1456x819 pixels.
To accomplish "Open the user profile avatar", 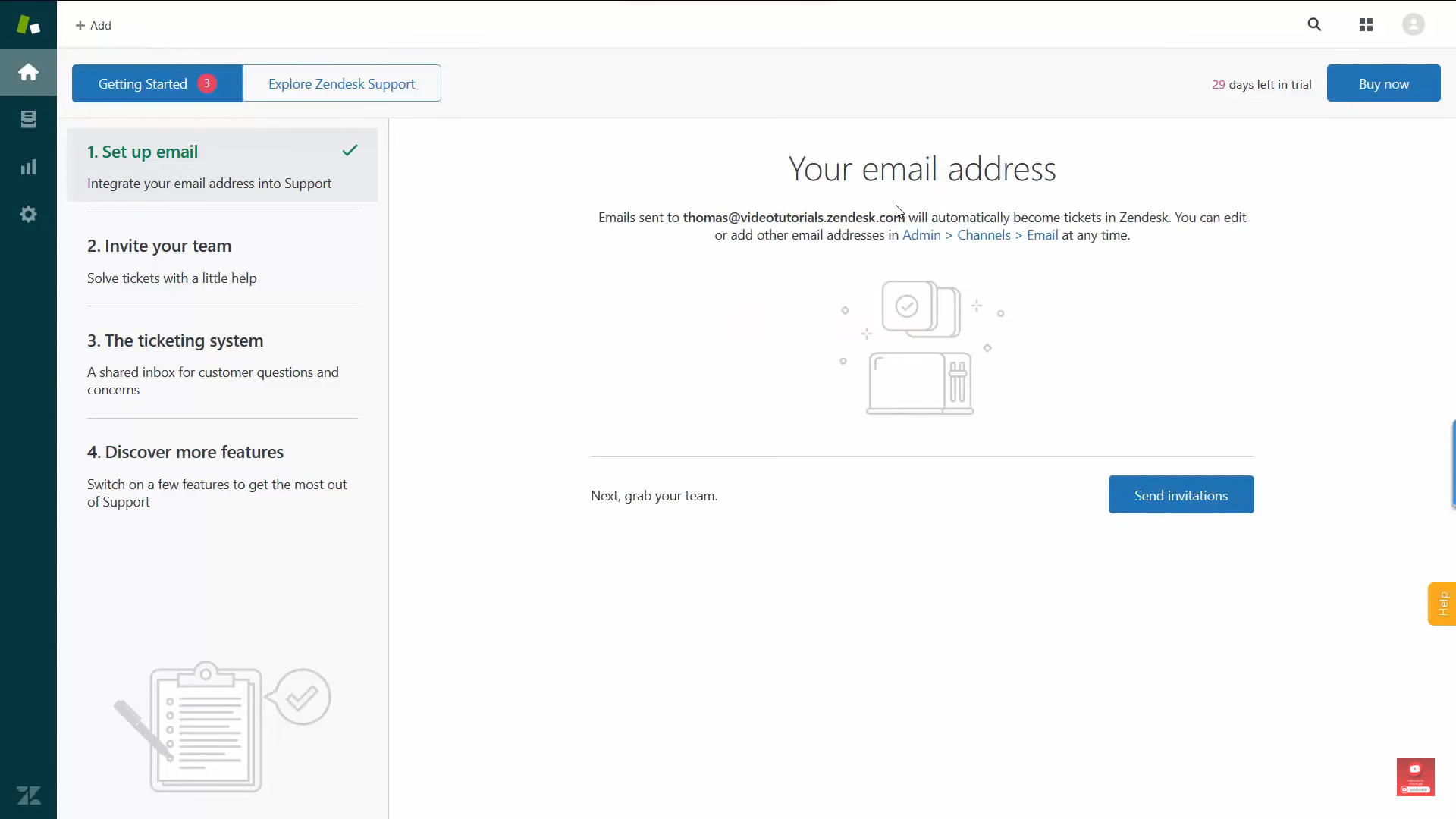I will 1414,24.
